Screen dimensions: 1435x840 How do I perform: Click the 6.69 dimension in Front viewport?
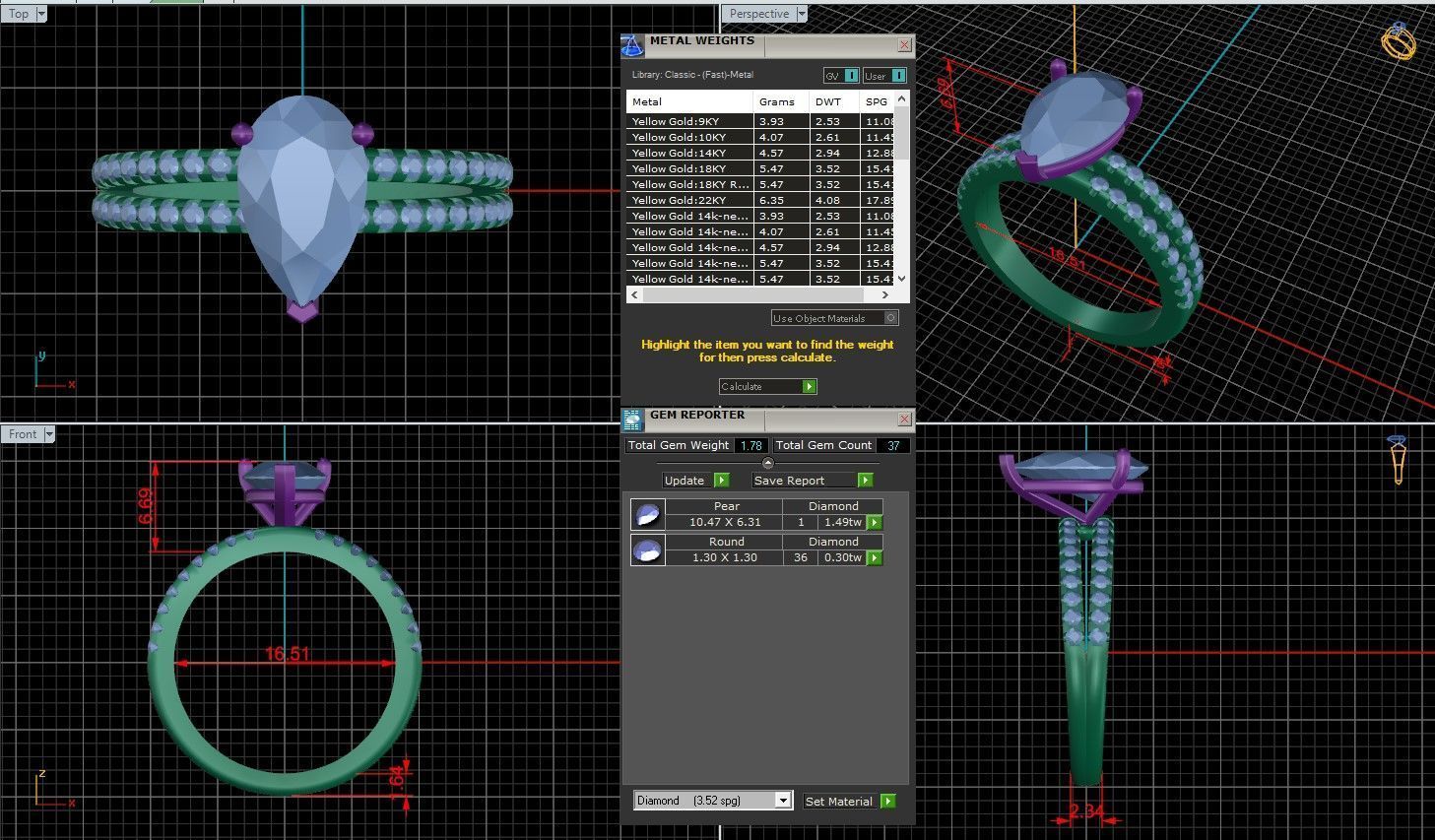[146, 505]
